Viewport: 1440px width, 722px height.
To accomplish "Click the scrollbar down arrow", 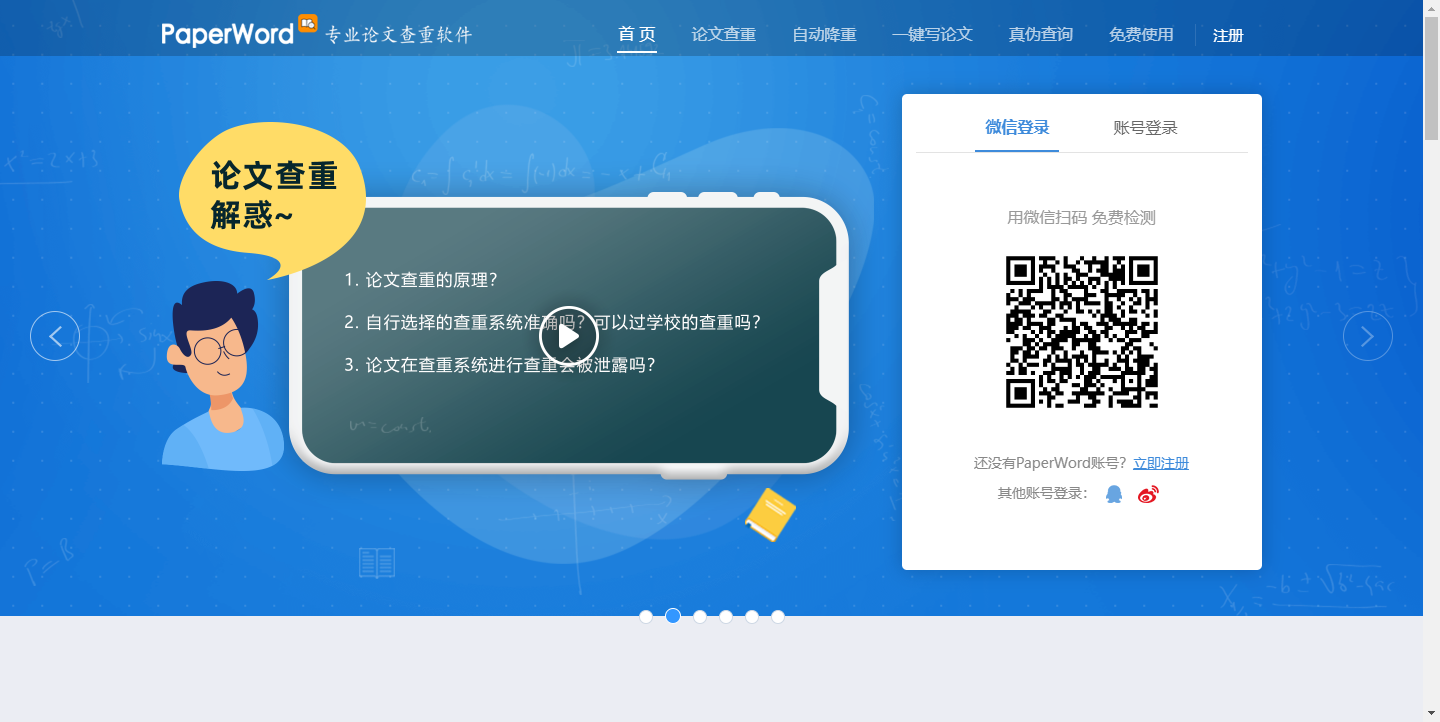I will coord(1431,713).
